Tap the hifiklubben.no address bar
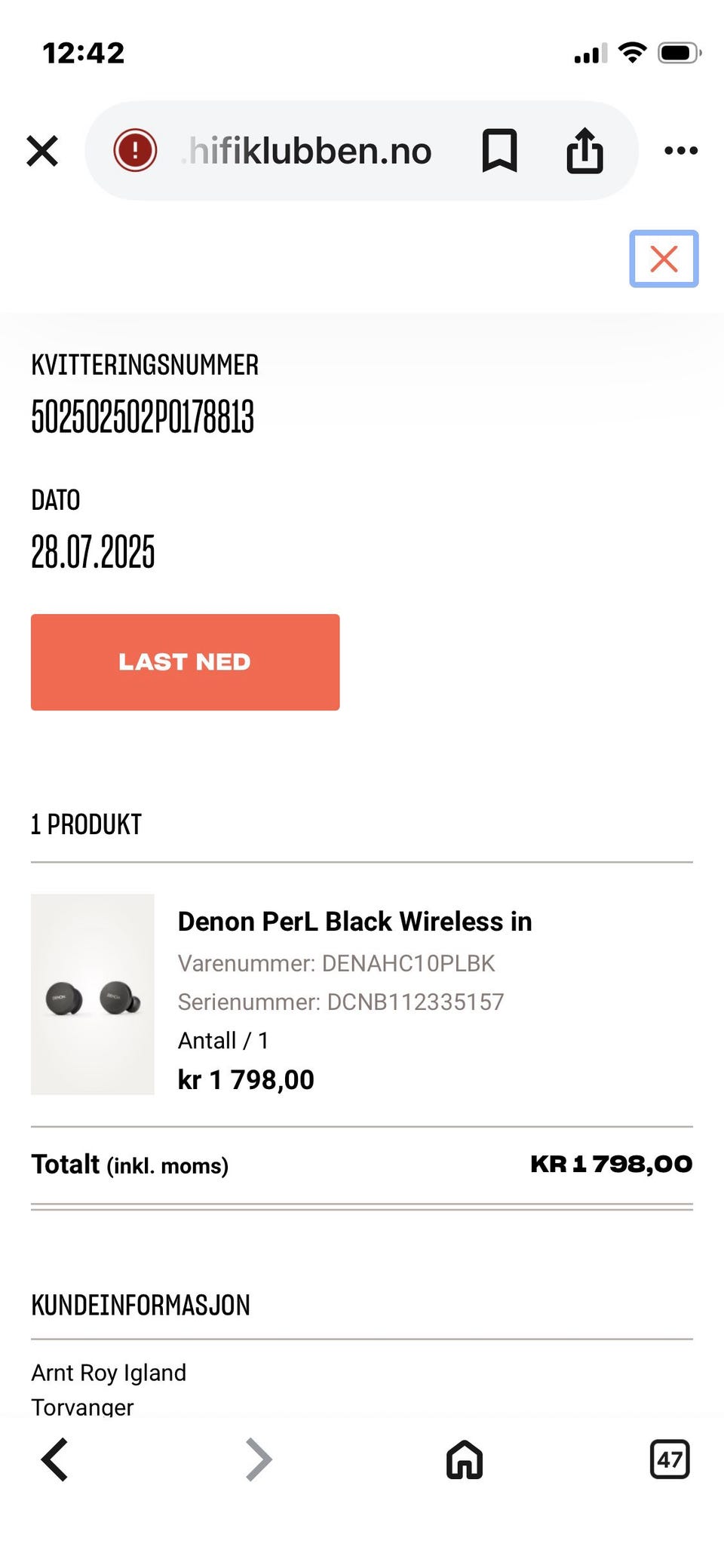 (310, 151)
